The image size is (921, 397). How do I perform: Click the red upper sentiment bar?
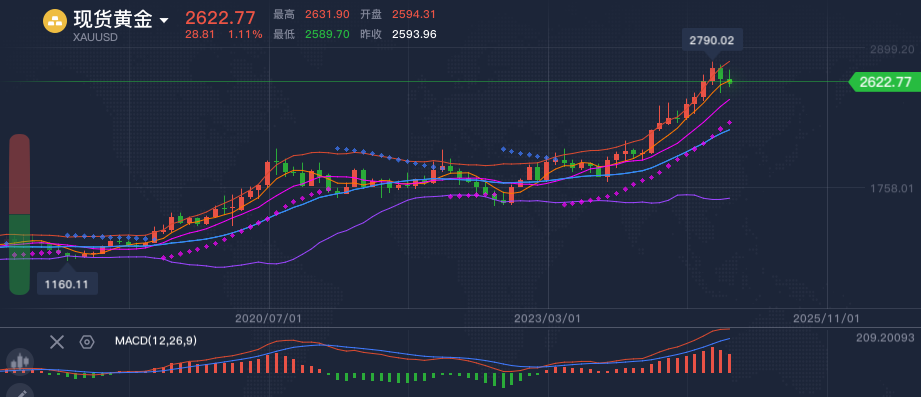[19, 174]
